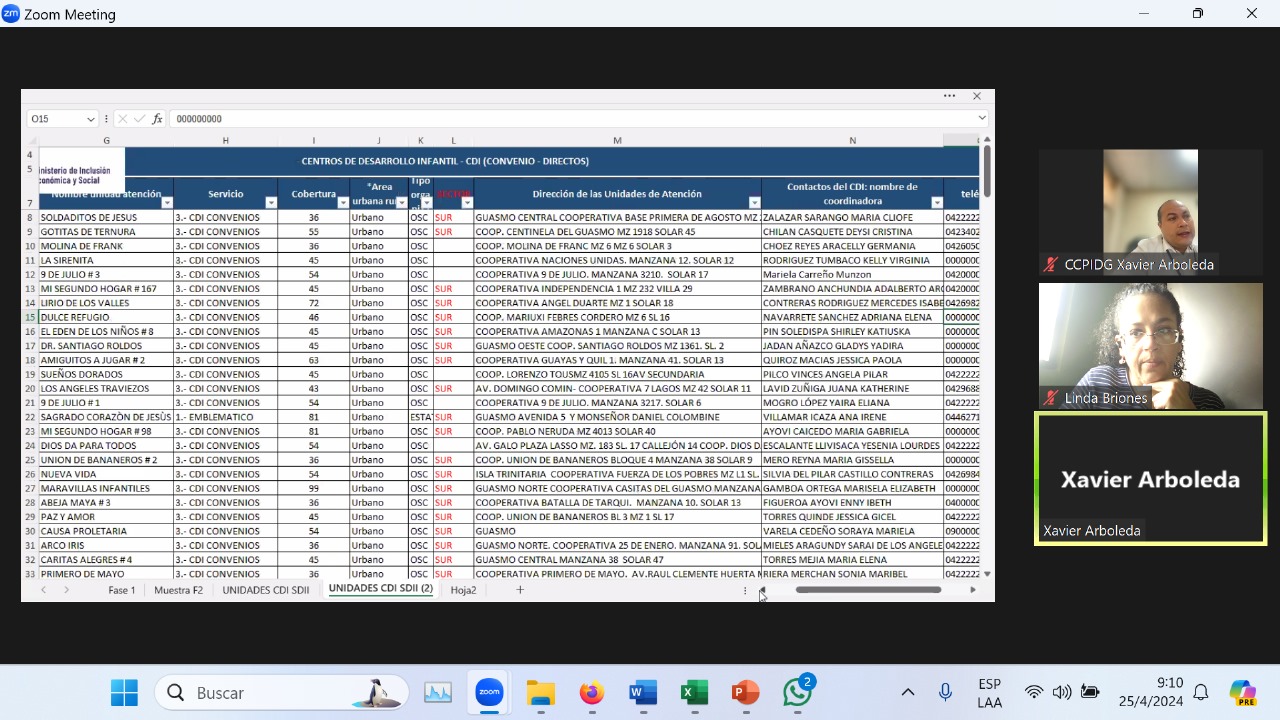Click the add new sheet plus icon

click(x=520, y=590)
